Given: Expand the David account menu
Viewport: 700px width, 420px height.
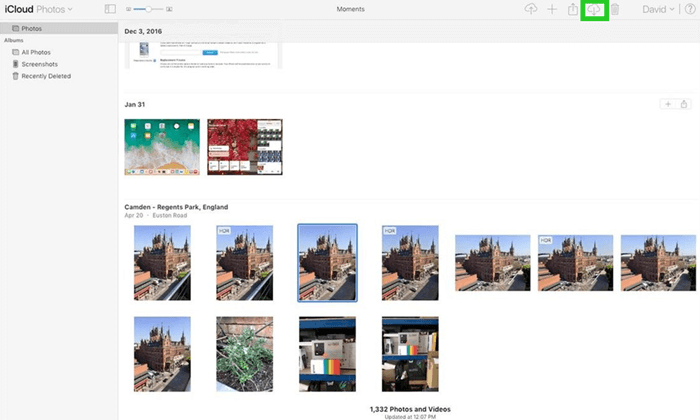Looking at the screenshot, I should (x=658, y=9).
